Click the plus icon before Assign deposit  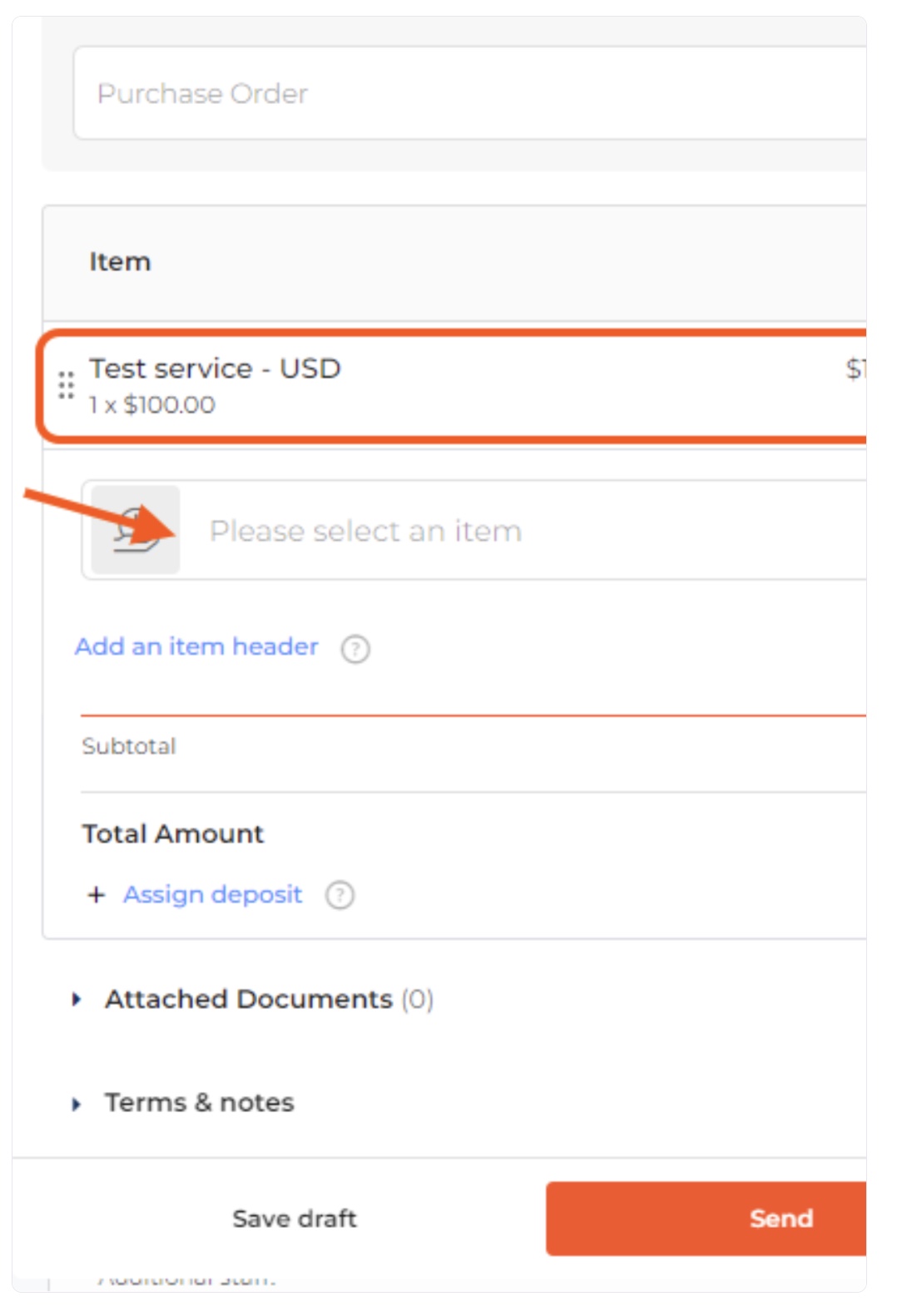tap(97, 894)
